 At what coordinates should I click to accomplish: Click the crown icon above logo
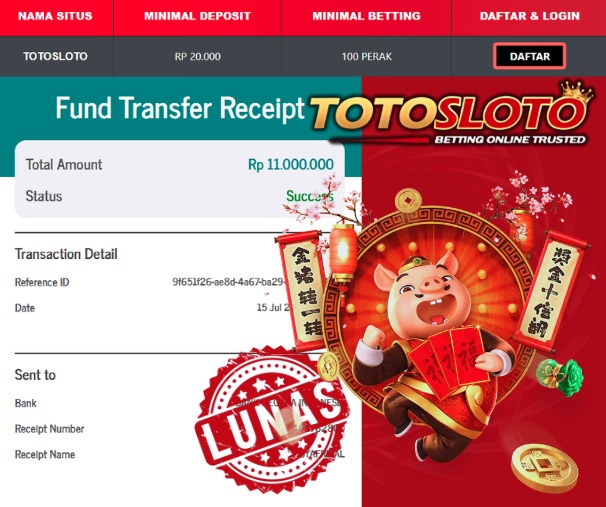coord(576,92)
